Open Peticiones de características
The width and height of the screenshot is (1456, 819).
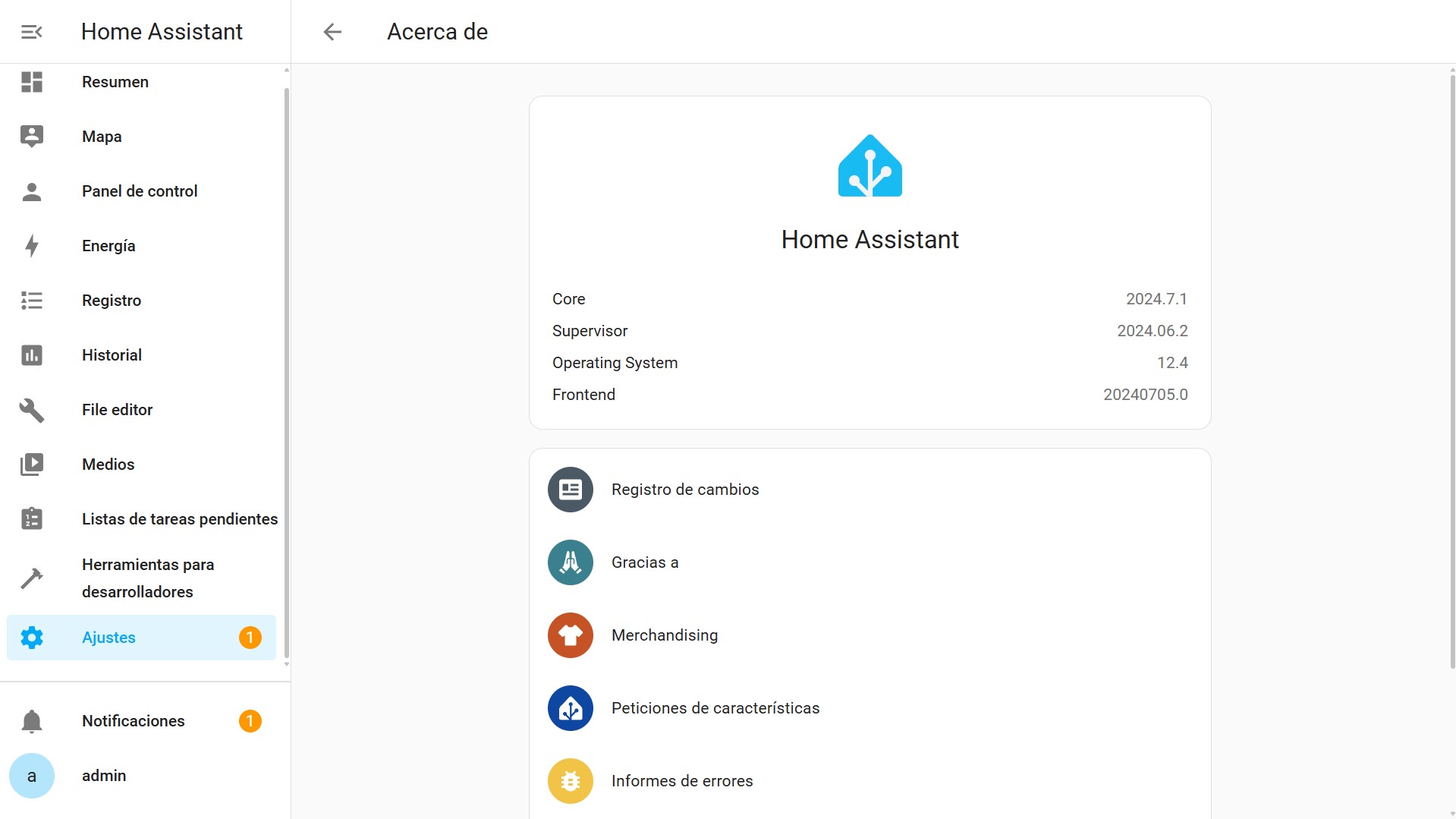point(715,708)
